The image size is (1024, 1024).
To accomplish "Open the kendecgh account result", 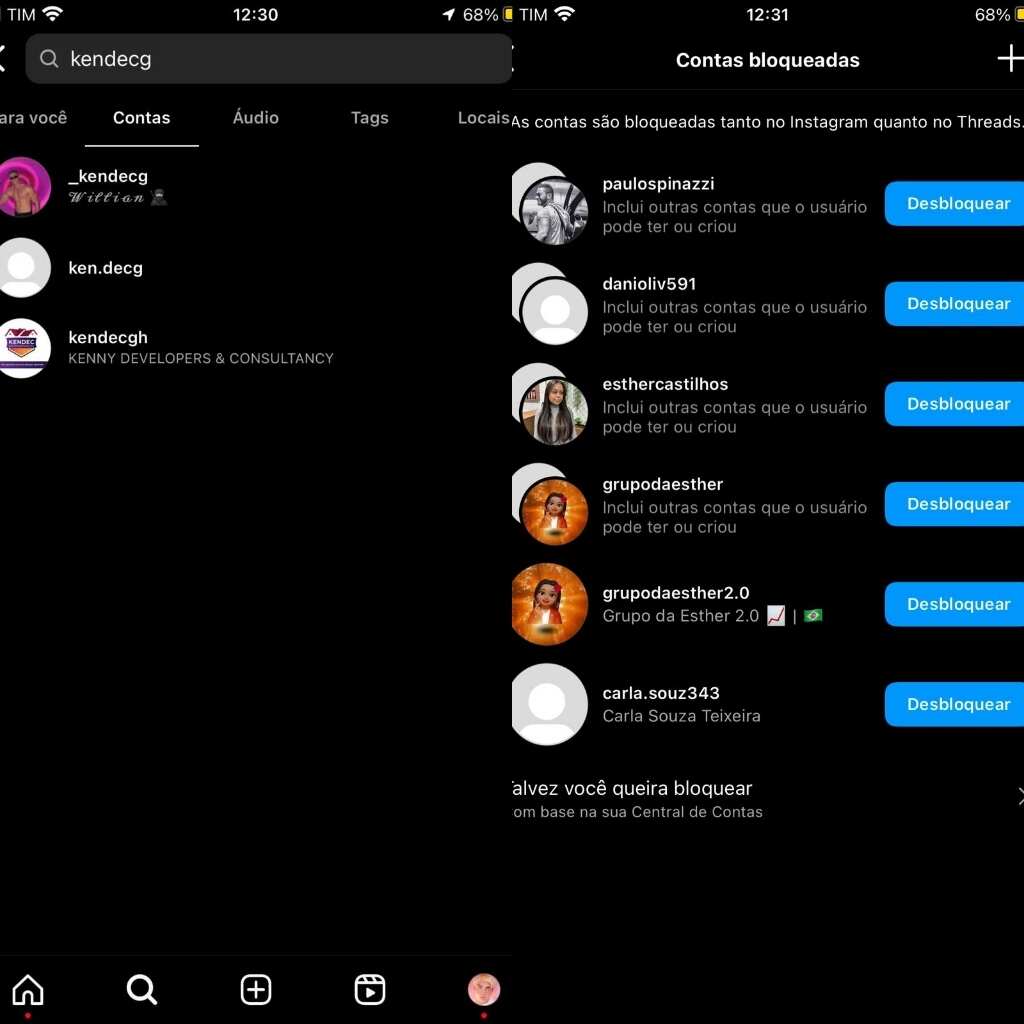I will coord(200,347).
